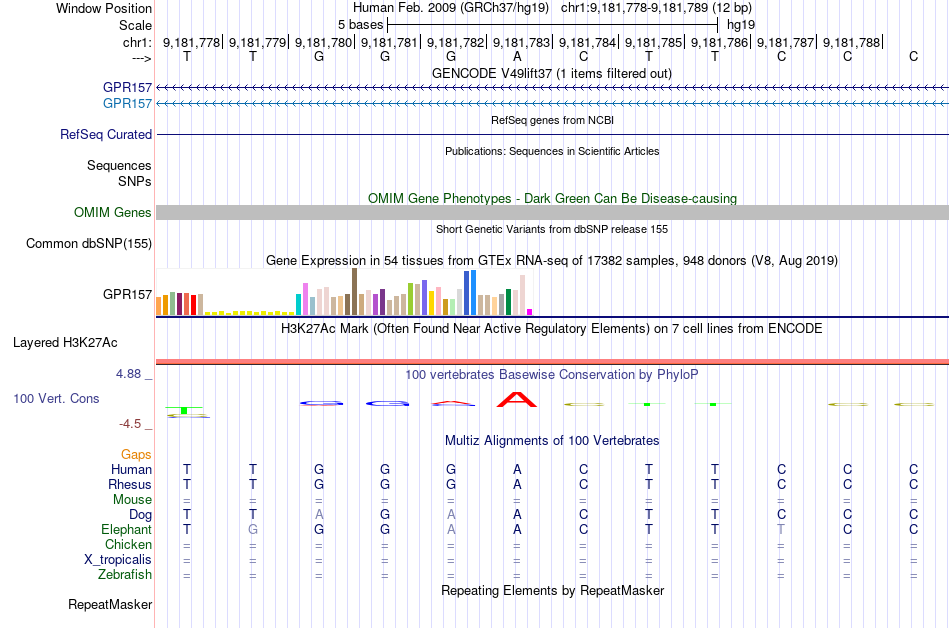Select the Human species label
Viewport: 950px width, 628px height.
coord(131,469)
